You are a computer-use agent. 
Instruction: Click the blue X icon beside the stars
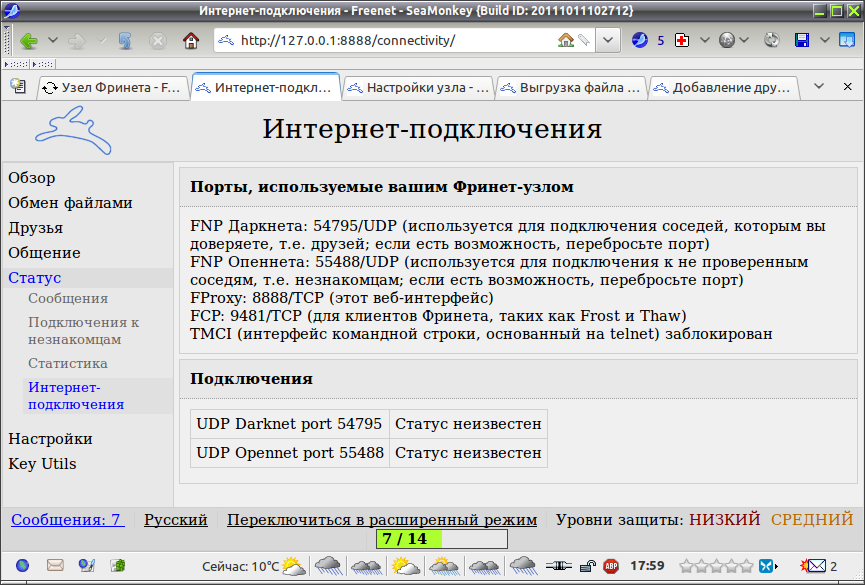pos(766,566)
